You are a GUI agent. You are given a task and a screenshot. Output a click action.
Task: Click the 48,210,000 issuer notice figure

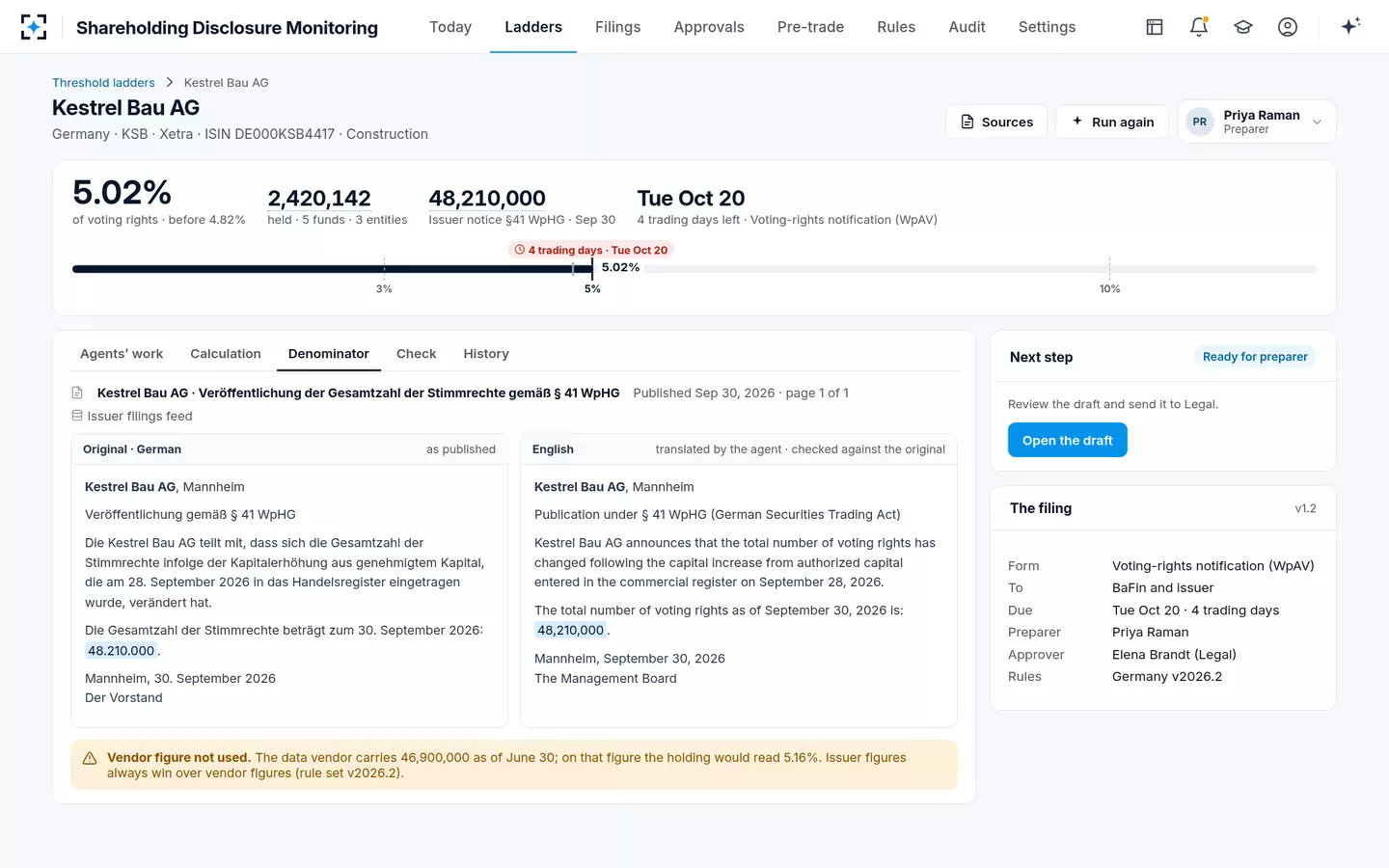(487, 199)
